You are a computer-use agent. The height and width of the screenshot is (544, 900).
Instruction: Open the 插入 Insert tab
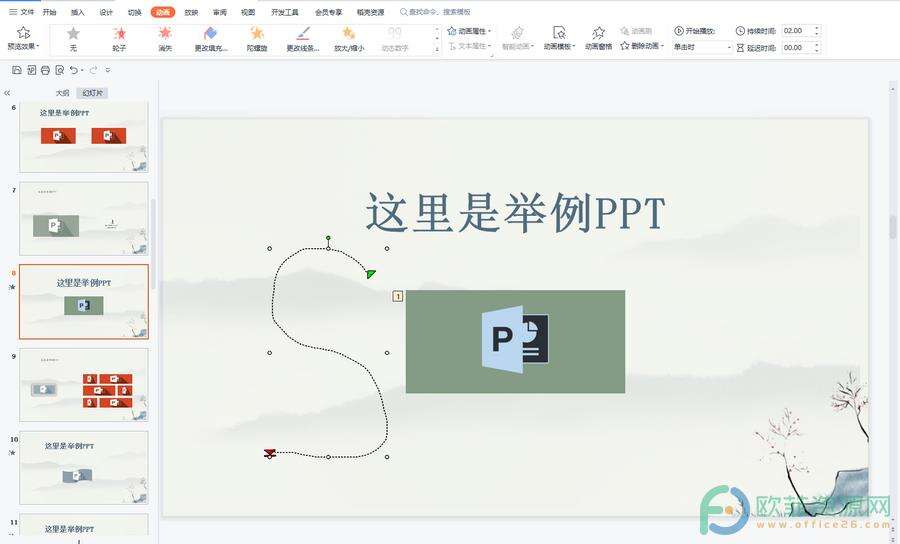pyautogui.click(x=77, y=12)
